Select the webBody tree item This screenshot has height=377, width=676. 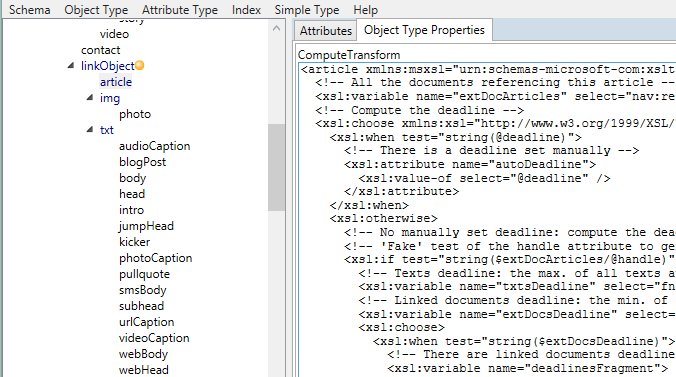coord(143,354)
